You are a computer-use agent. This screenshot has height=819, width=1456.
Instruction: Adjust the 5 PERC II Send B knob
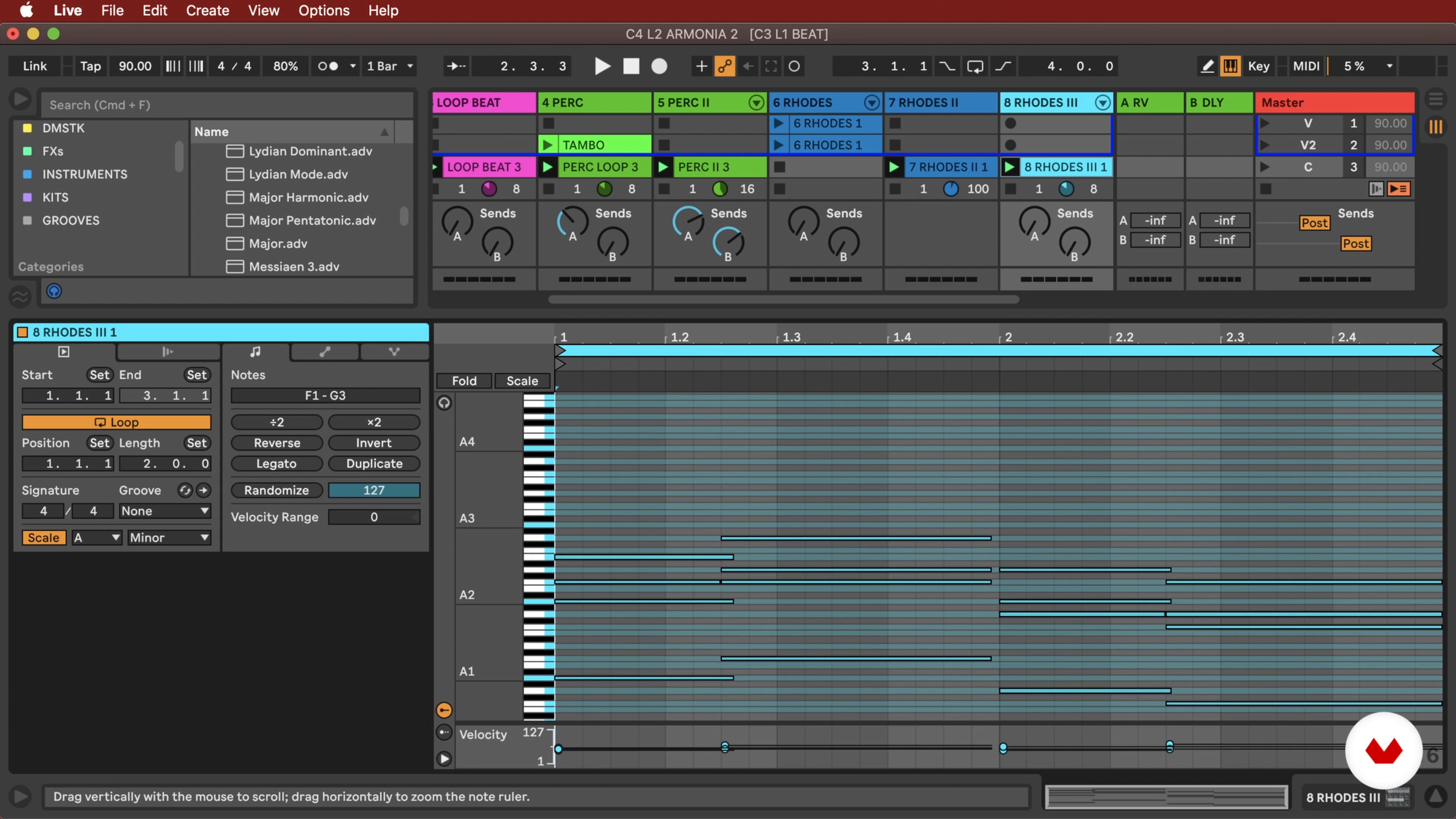728,243
